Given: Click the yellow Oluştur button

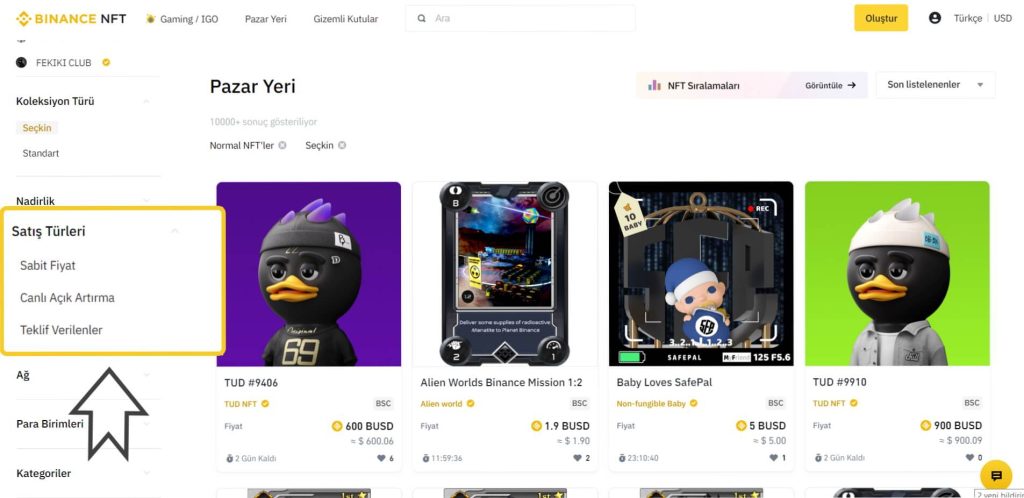Looking at the screenshot, I should (x=881, y=18).
